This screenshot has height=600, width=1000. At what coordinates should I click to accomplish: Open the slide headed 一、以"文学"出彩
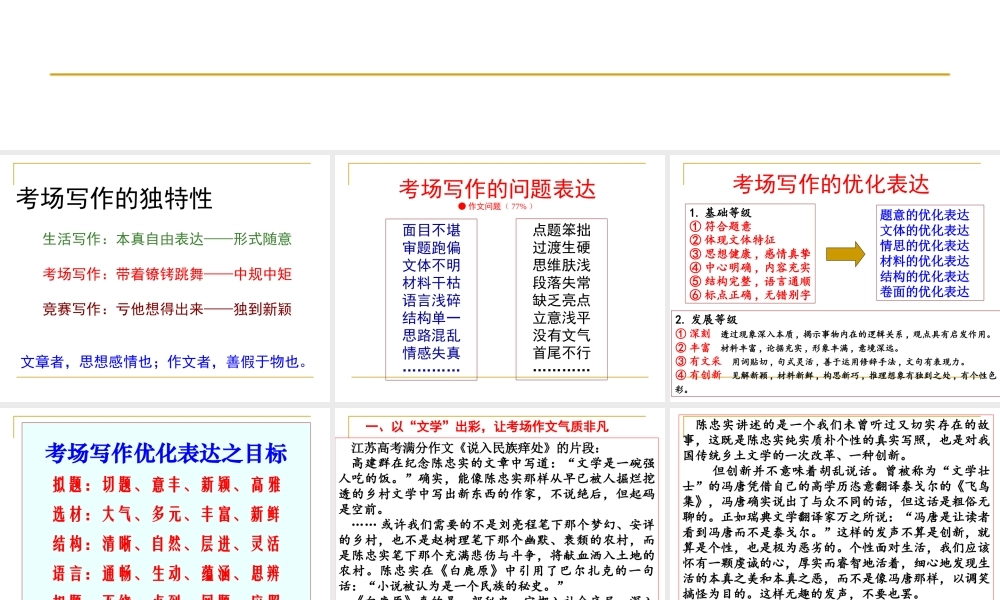(499, 504)
